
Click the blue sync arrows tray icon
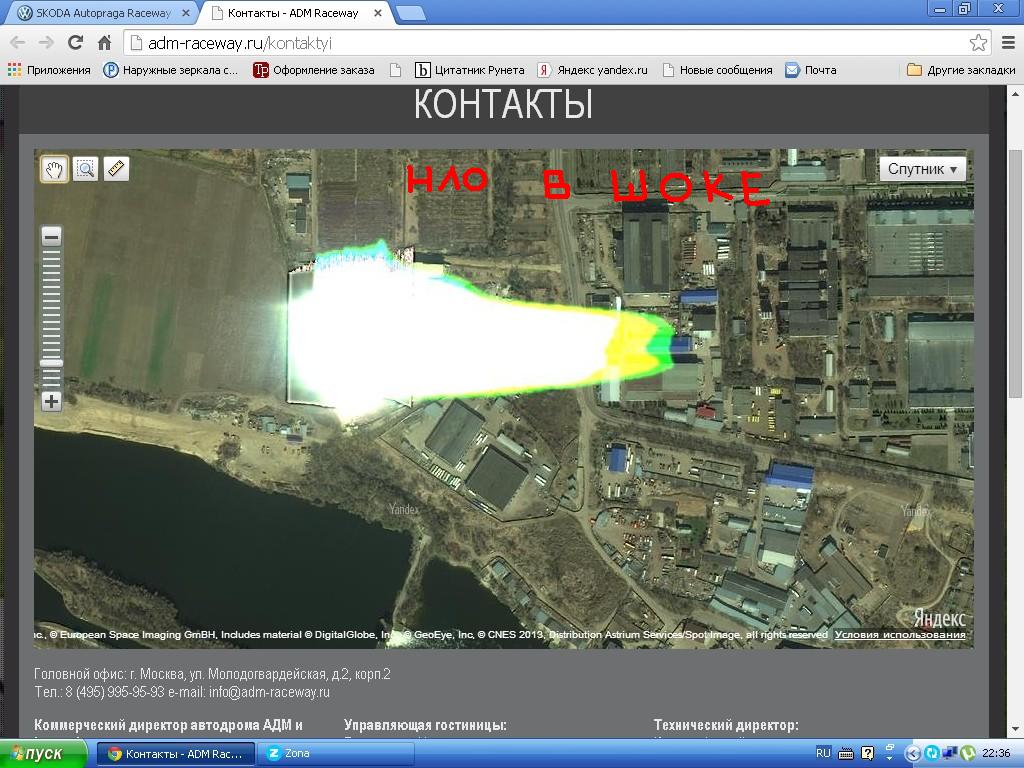click(x=931, y=754)
